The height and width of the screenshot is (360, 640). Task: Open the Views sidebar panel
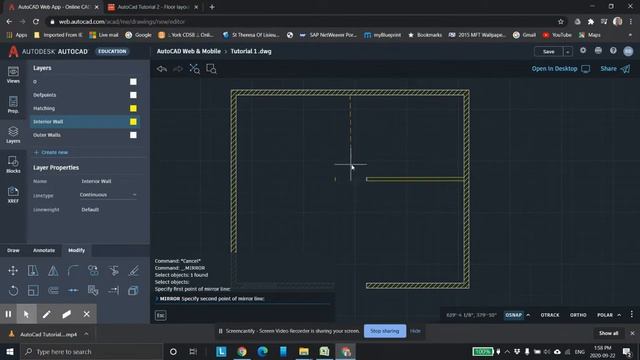click(13, 75)
